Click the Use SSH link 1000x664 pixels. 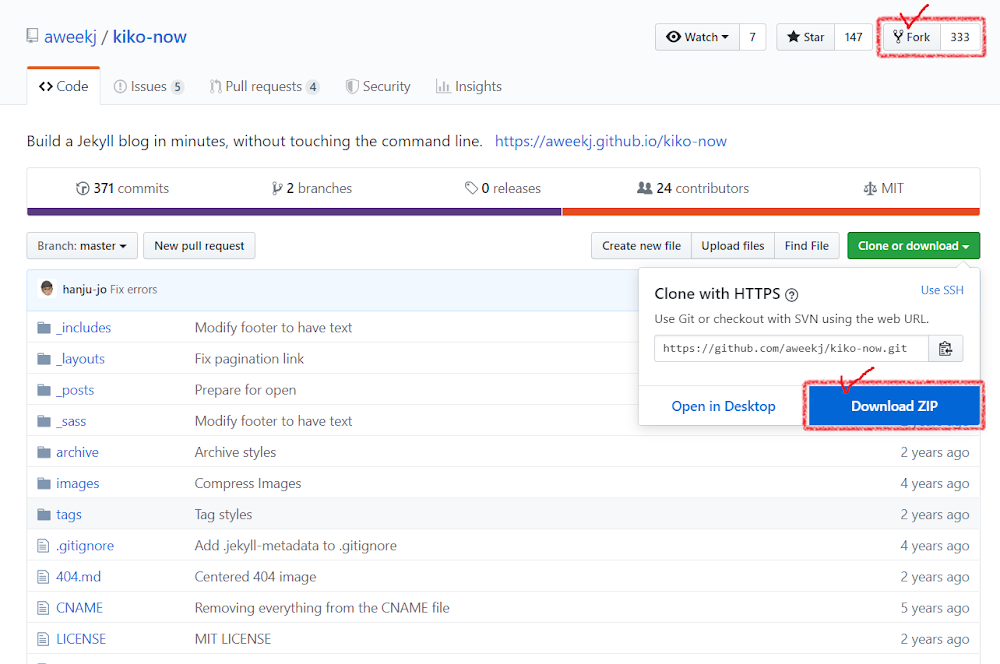(942, 290)
